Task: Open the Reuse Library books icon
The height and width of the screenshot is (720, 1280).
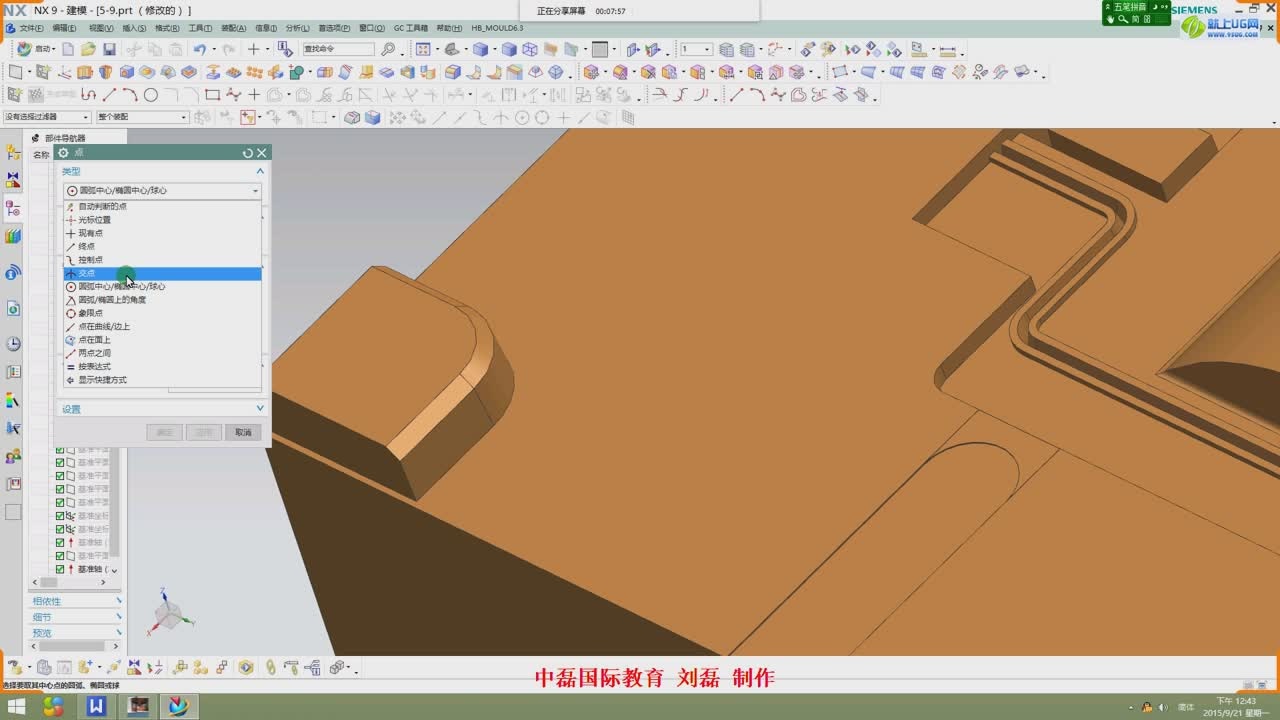Action: pos(13,236)
